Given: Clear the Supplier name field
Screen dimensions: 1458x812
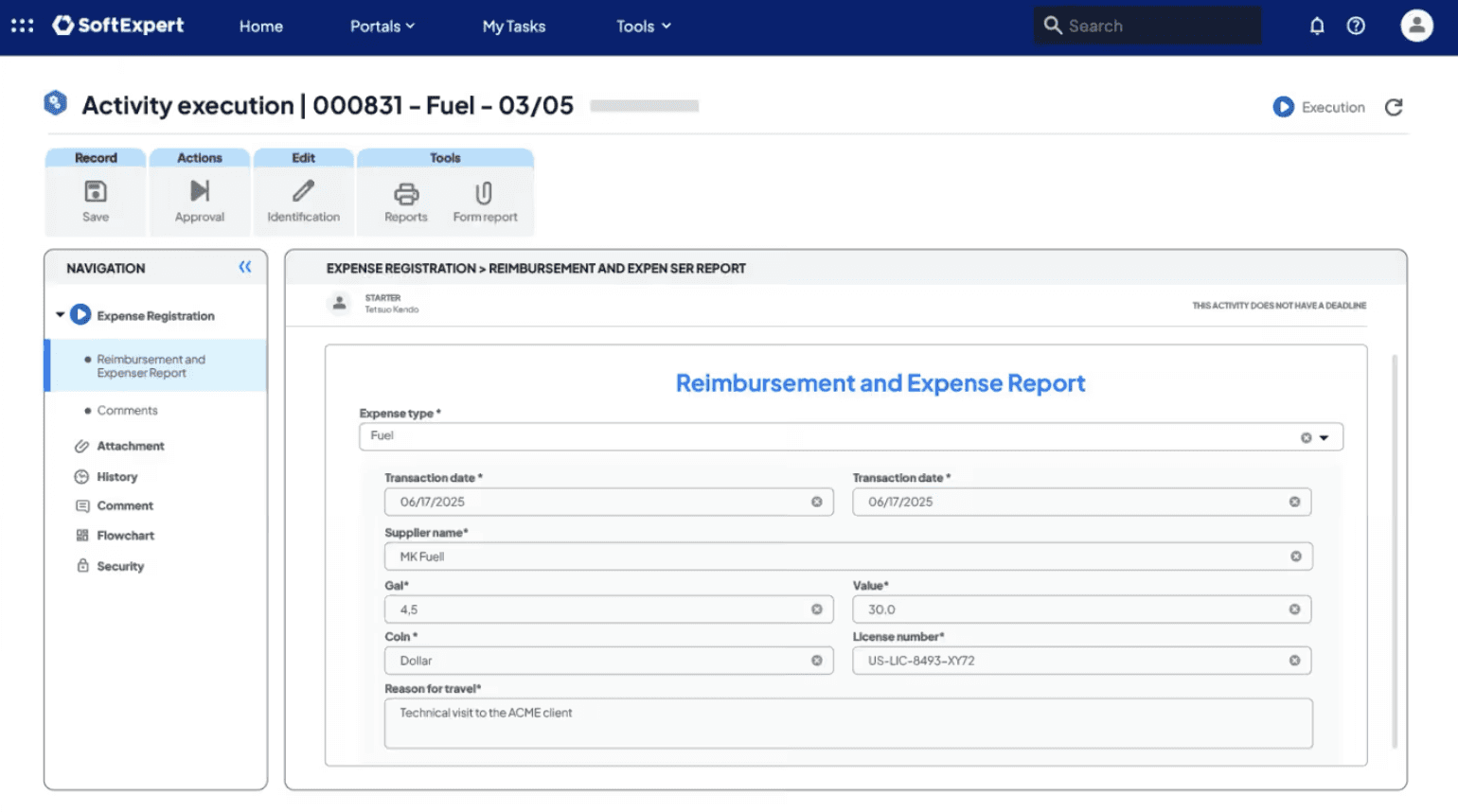Looking at the screenshot, I should [1296, 556].
